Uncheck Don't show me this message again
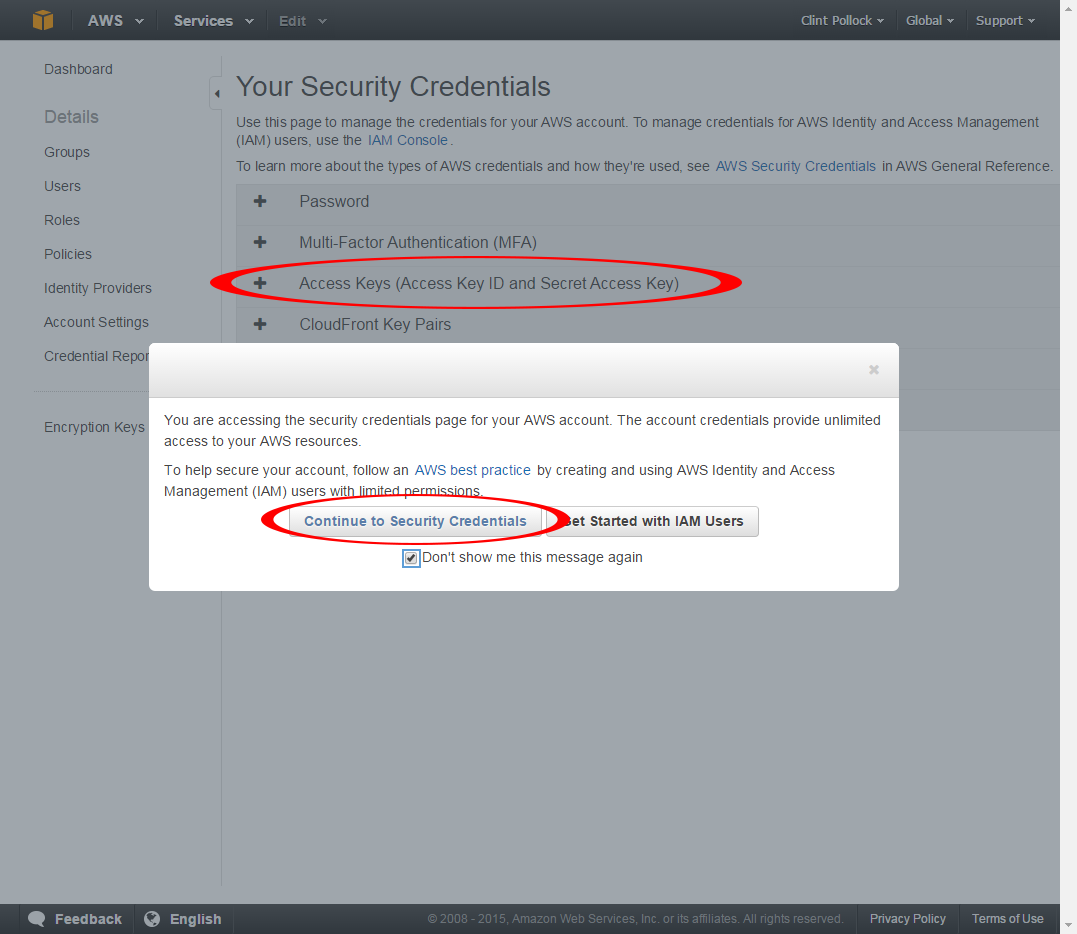This screenshot has height=934, width=1077. coord(411,558)
